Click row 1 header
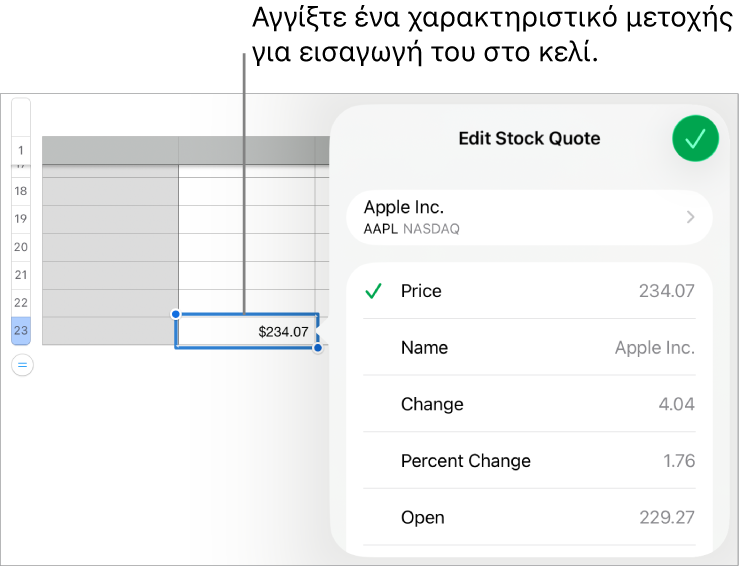This screenshot has width=740, height=566. pyautogui.click(x=21, y=151)
